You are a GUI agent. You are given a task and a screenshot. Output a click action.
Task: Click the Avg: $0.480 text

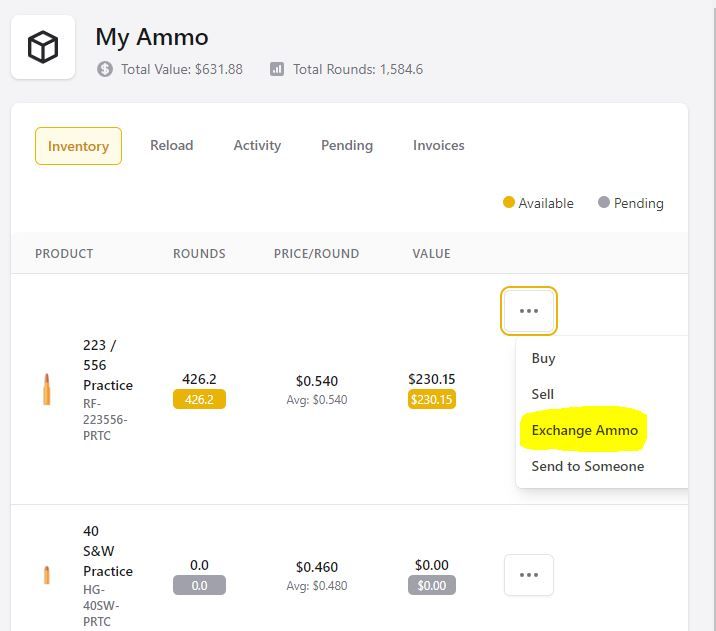click(x=317, y=585)
